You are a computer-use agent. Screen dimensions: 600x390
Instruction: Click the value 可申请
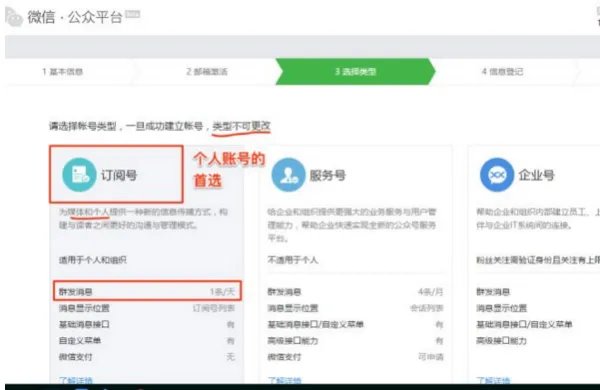coord(430,357)
